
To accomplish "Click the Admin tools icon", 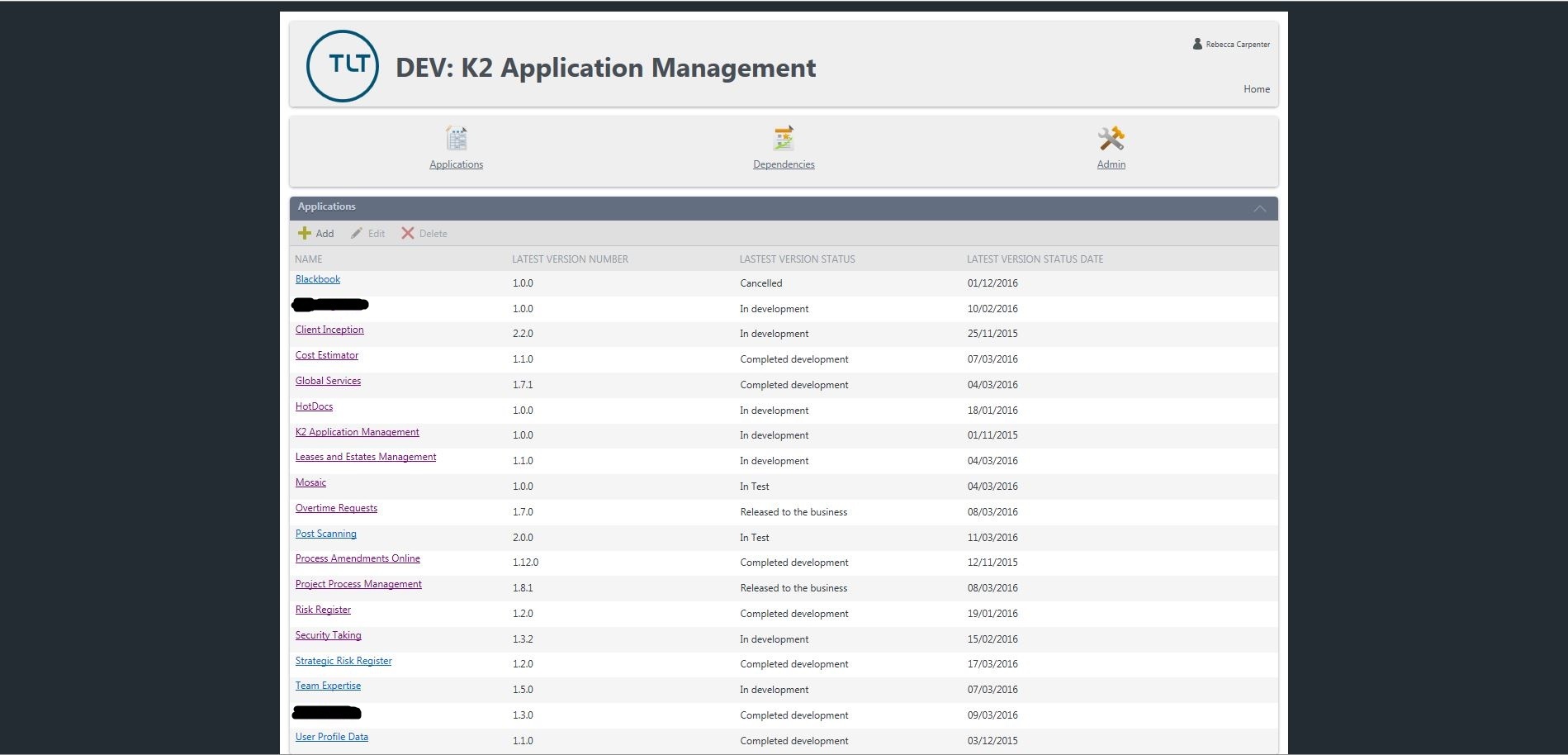I will 1111,138.
